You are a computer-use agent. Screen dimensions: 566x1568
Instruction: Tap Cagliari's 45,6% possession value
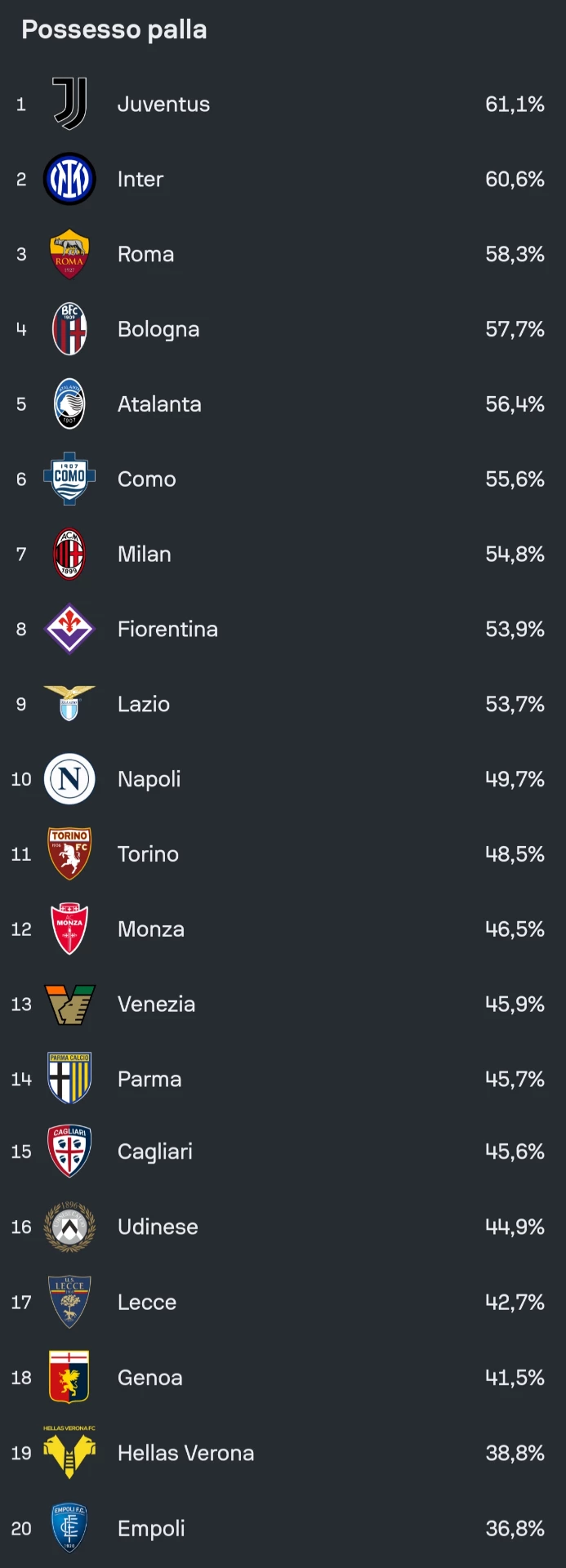pos(515,1151)
